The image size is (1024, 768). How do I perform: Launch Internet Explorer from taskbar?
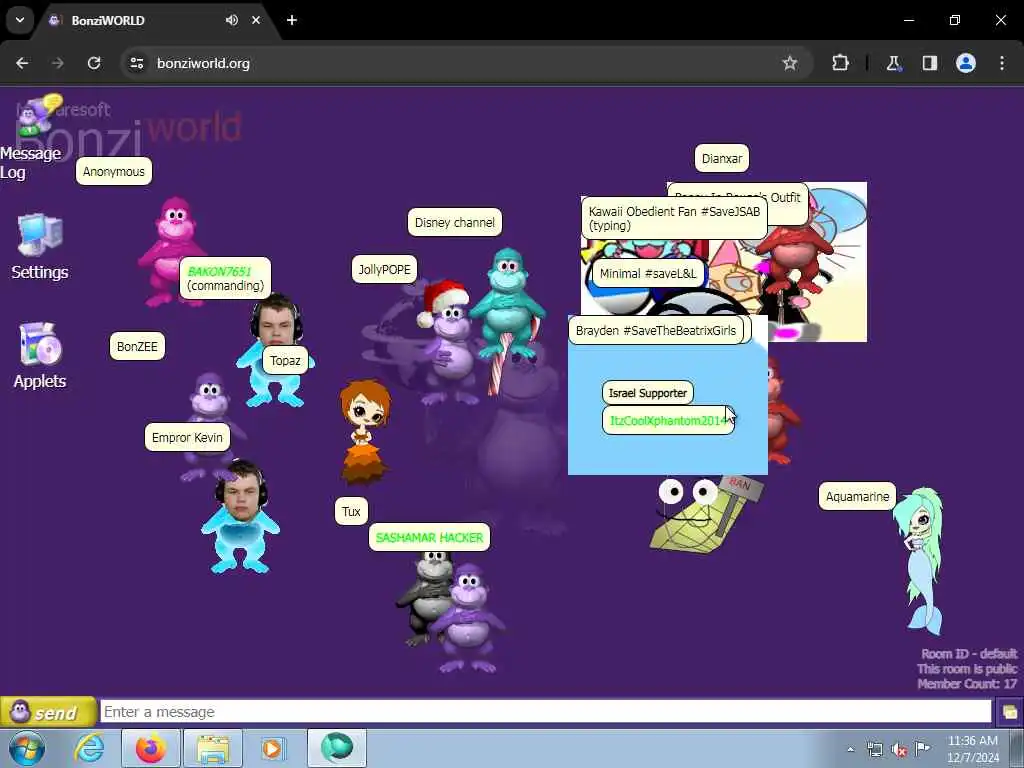point(89,748)
